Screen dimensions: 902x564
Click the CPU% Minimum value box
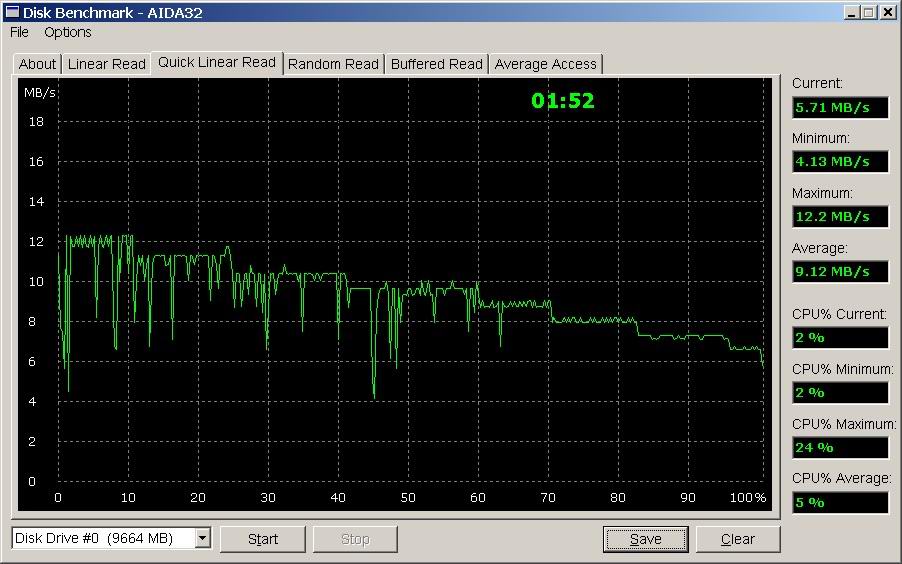point(840,393)
